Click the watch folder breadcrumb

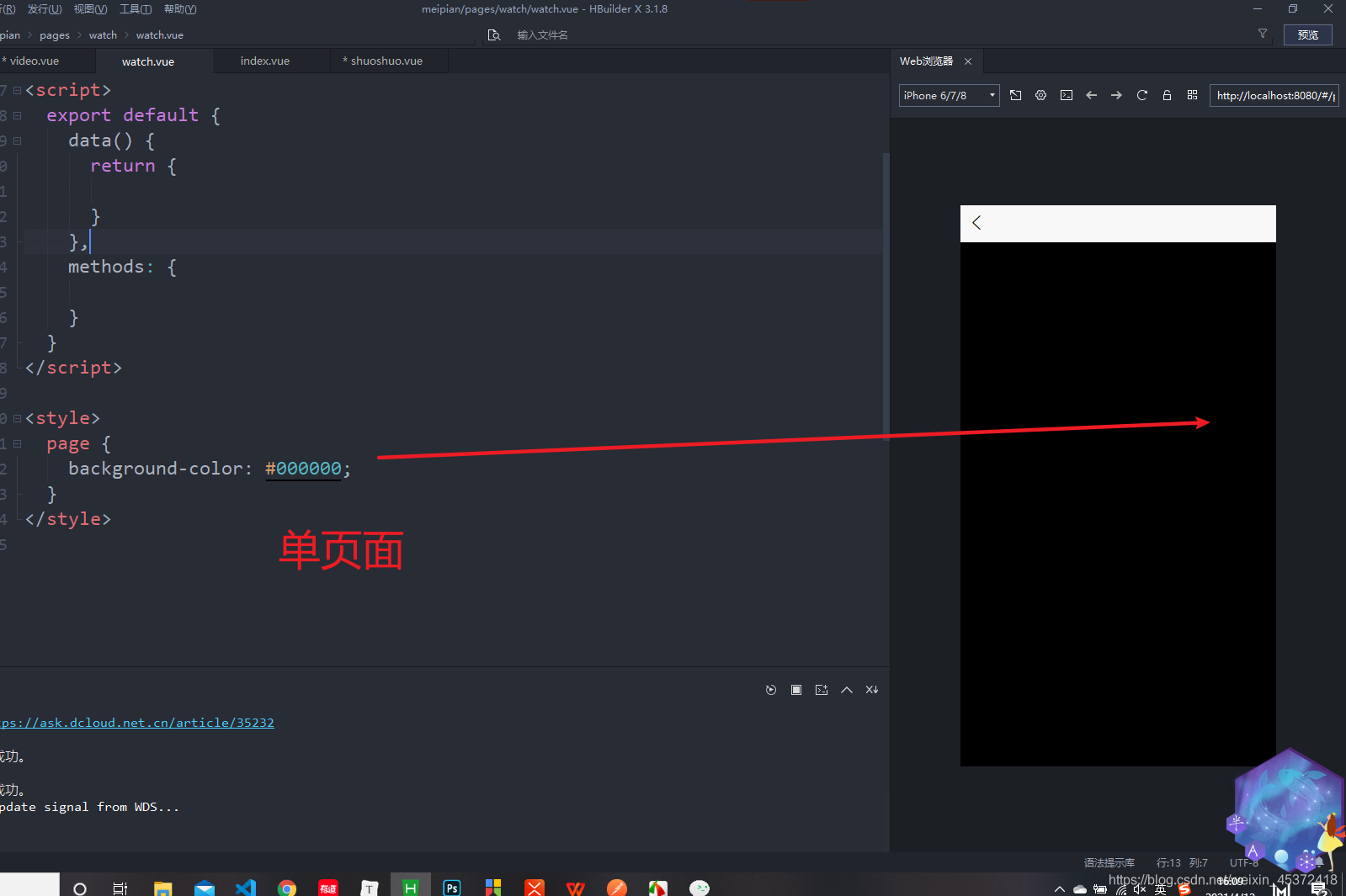tap(103, 35)
